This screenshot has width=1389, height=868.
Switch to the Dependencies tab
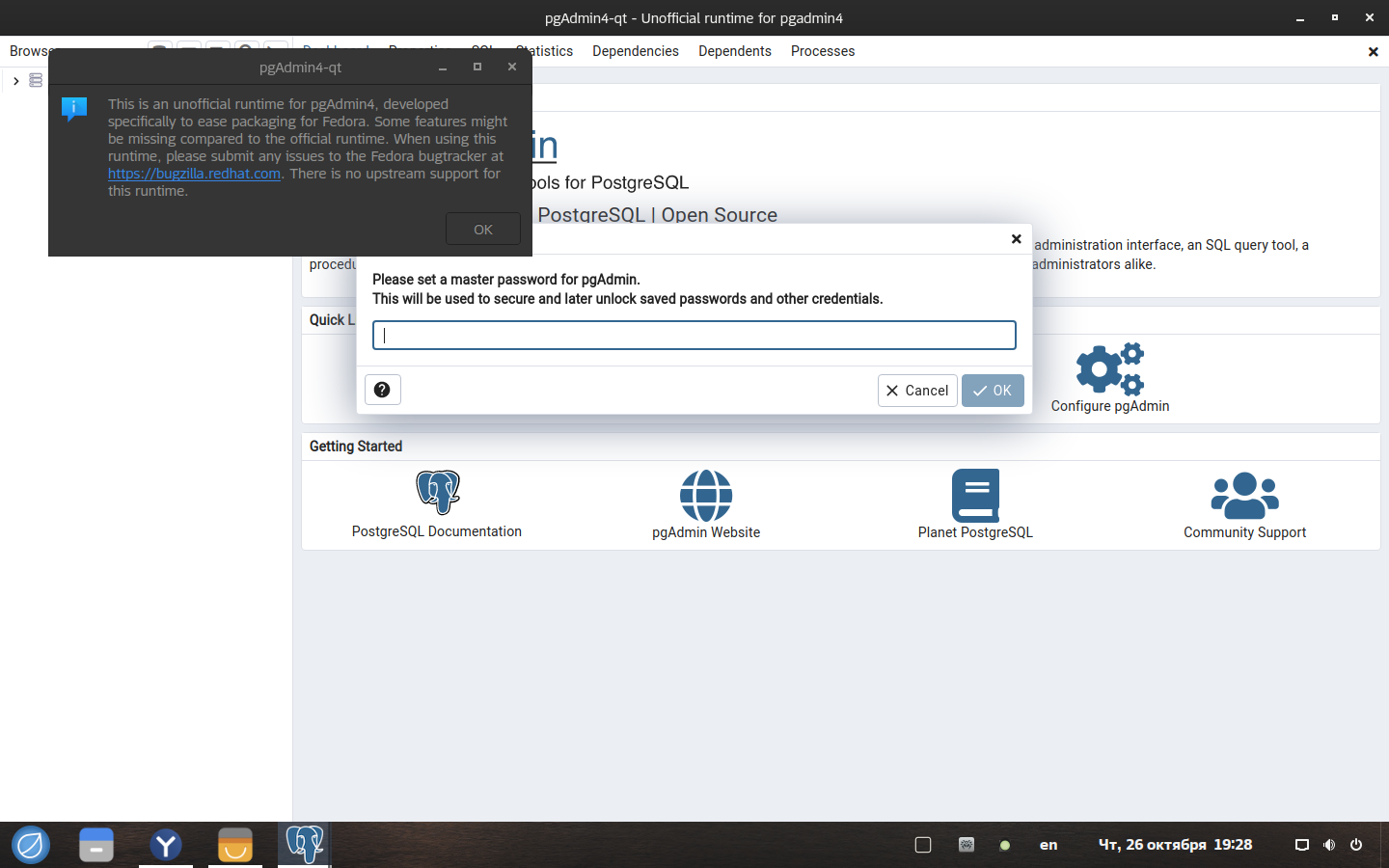pos(636,51)
